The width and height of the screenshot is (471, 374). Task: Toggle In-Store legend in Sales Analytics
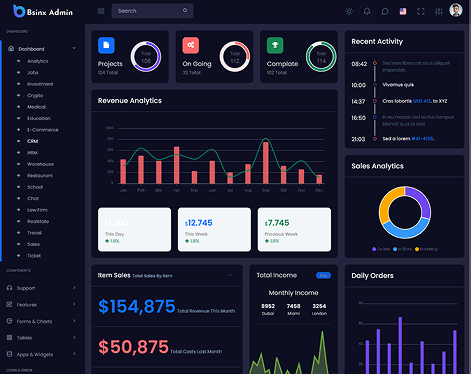402,249
